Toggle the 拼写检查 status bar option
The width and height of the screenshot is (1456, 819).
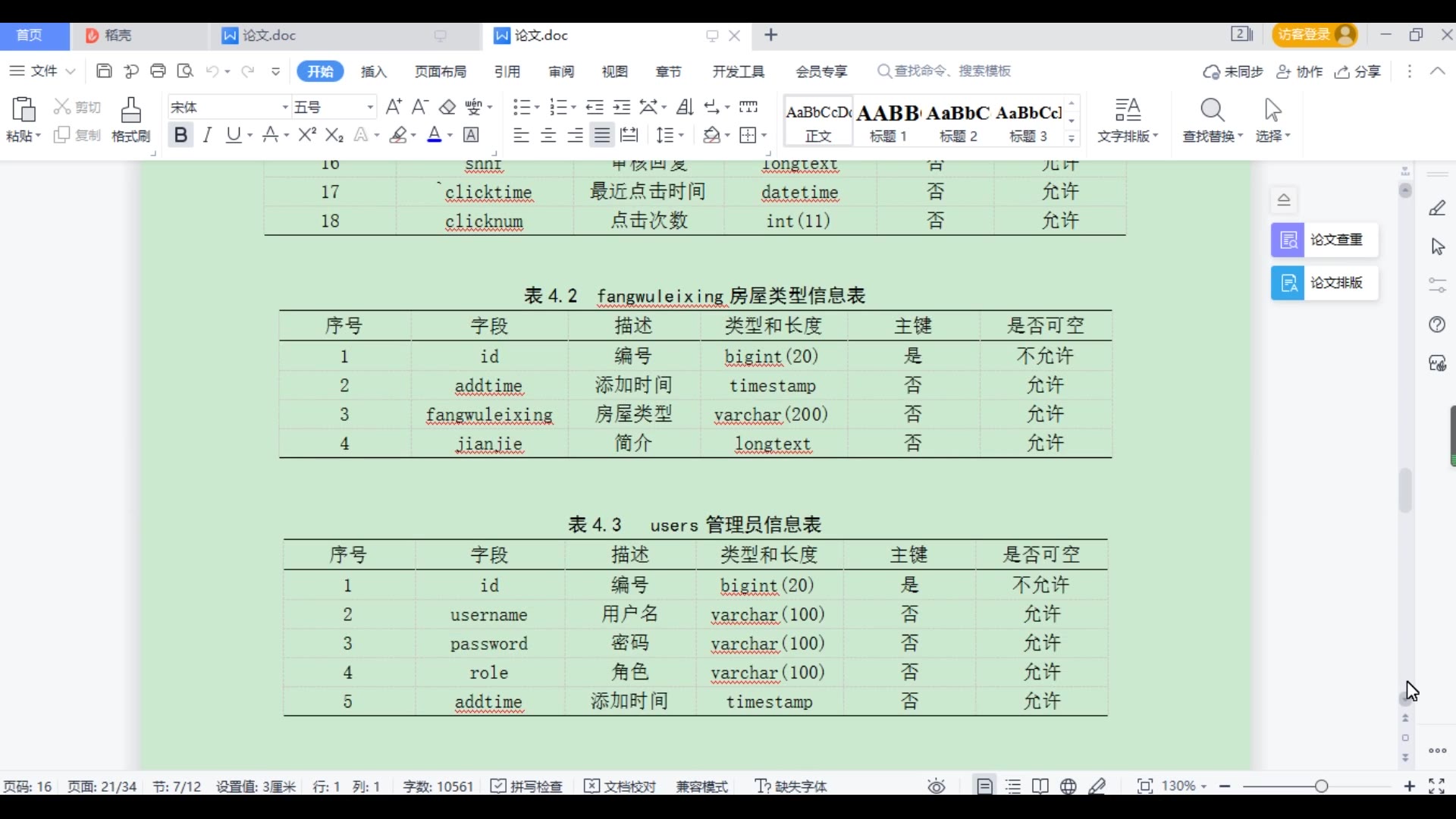(x=526, y=786)
